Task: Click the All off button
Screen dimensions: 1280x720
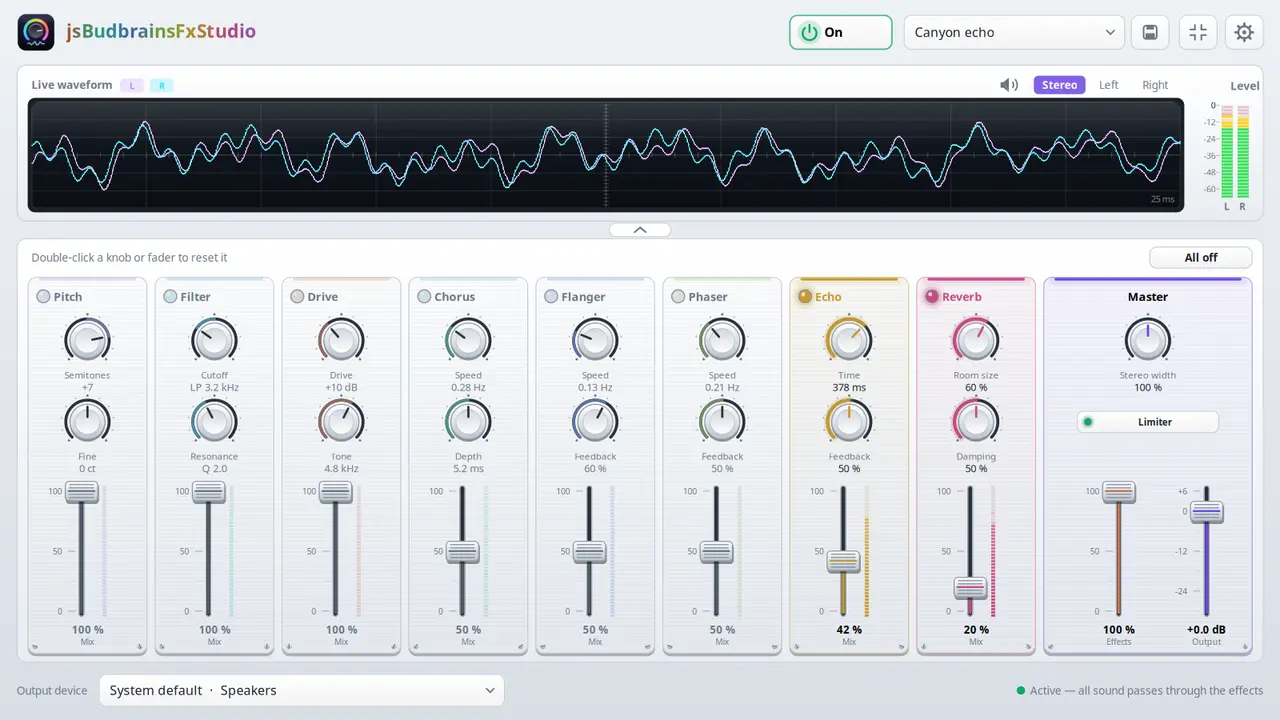Action: pos(1201,257)
